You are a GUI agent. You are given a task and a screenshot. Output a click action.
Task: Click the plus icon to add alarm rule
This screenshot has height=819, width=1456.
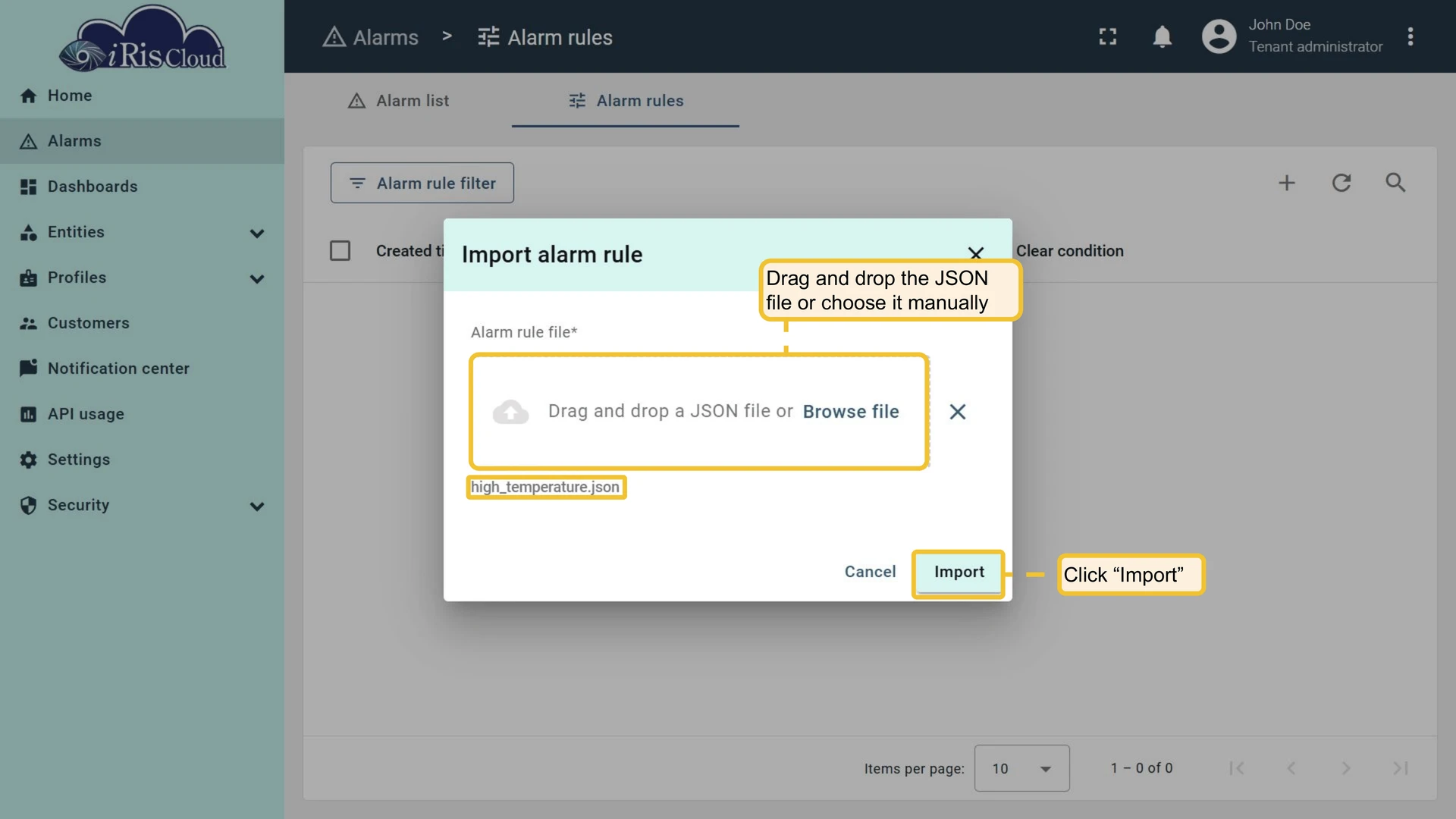[x=1287, y=183]
